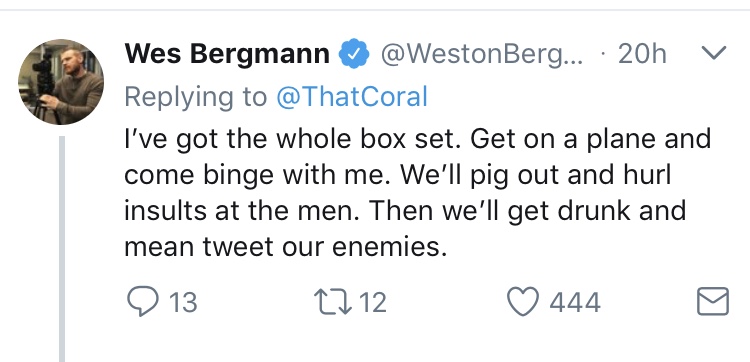The image size is (750, 362).
Task: Click the 'mean tweet our enemies' text line
Action: [x=286, y=247]
